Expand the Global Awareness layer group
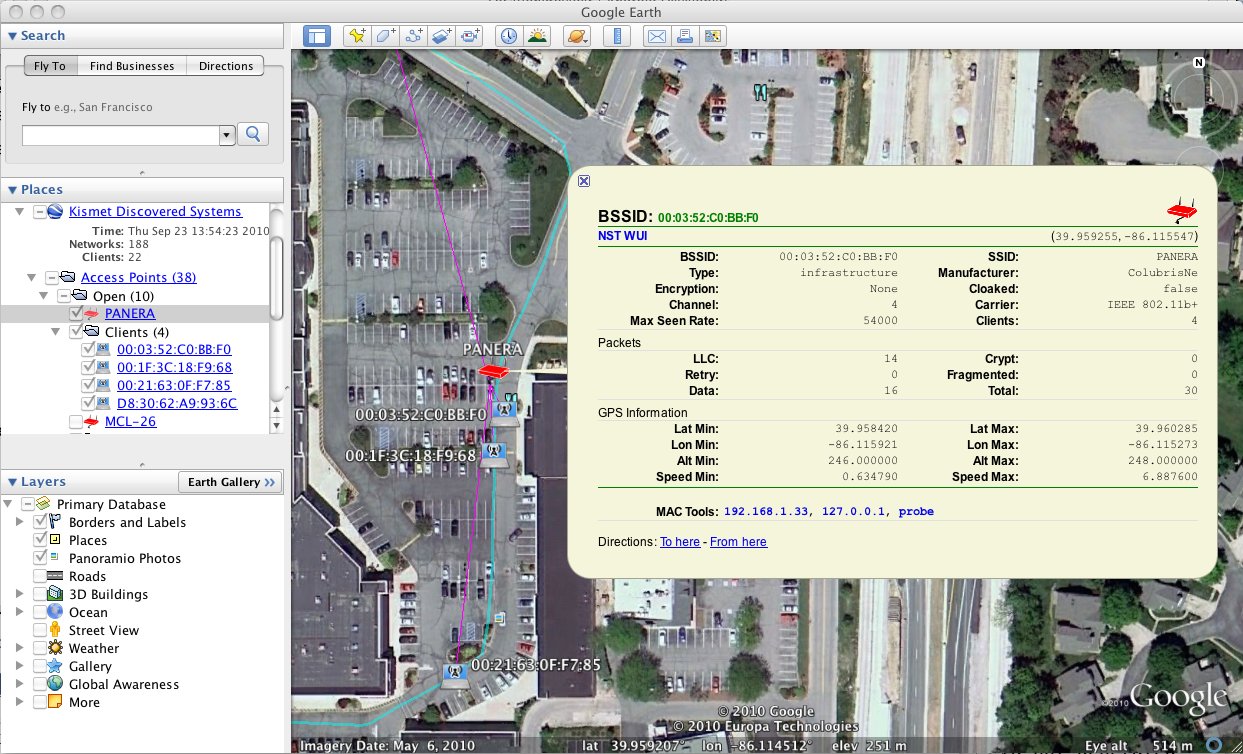 [x=20, y=685]
